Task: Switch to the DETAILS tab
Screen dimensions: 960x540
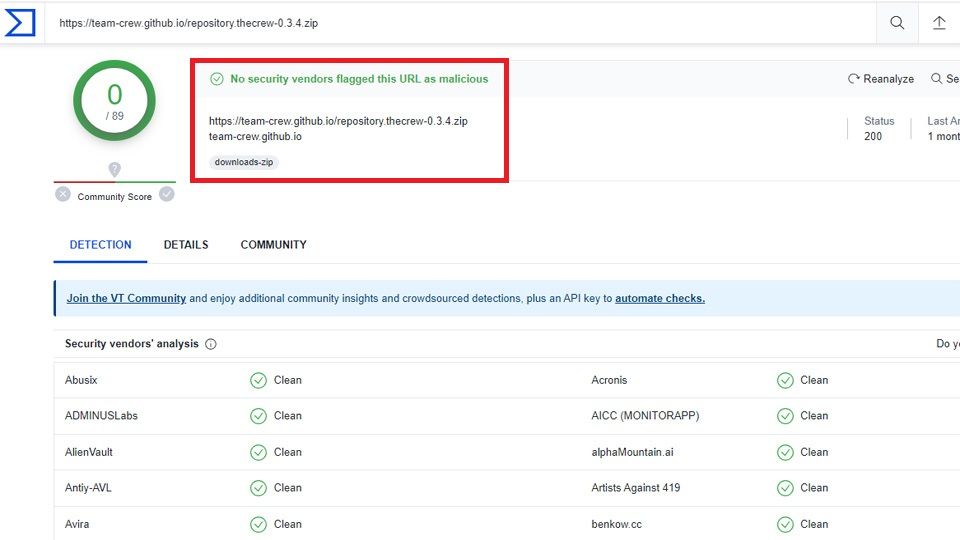Action: click(x=186, y=245)
